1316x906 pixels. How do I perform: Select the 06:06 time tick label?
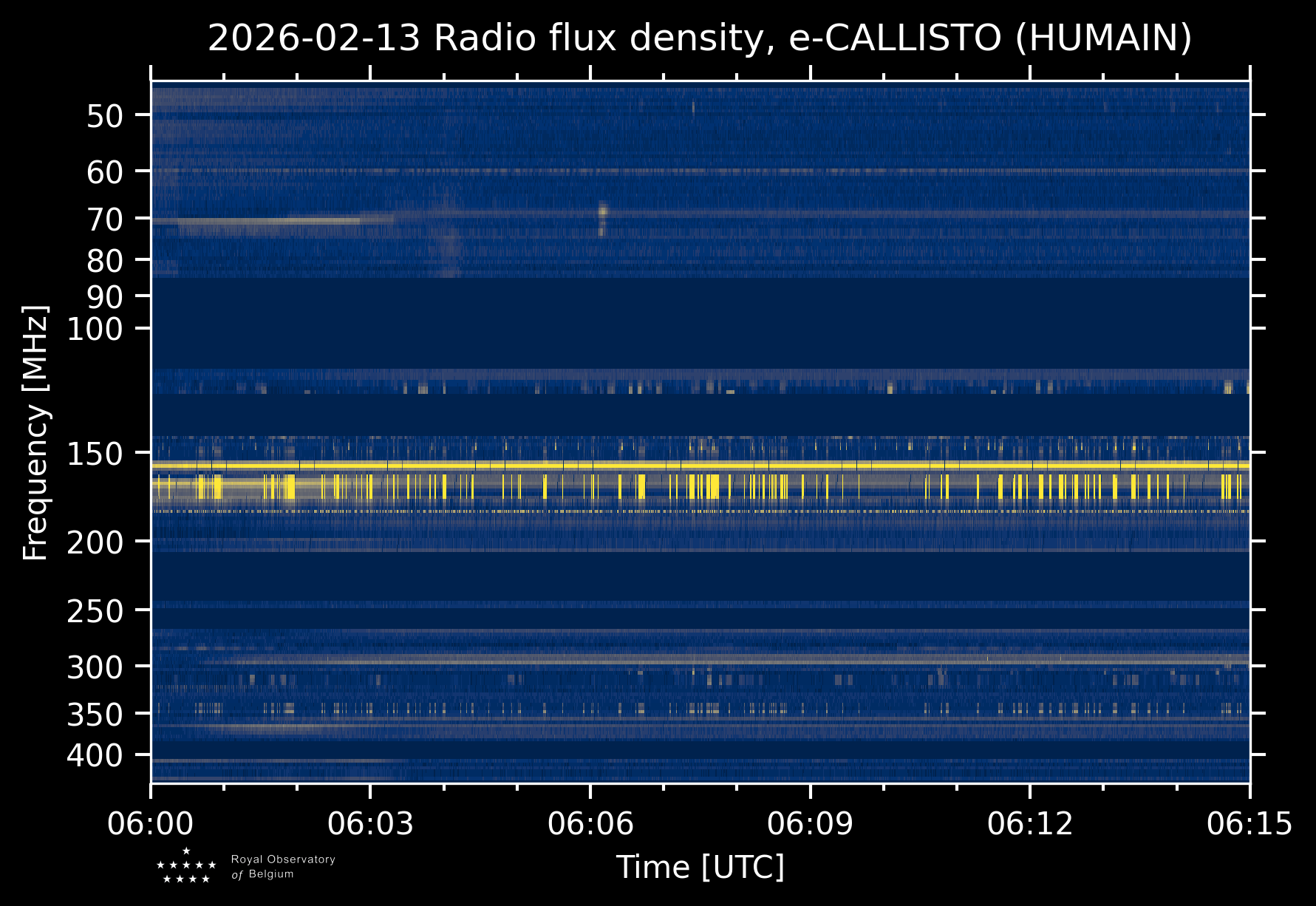(590, 823)
